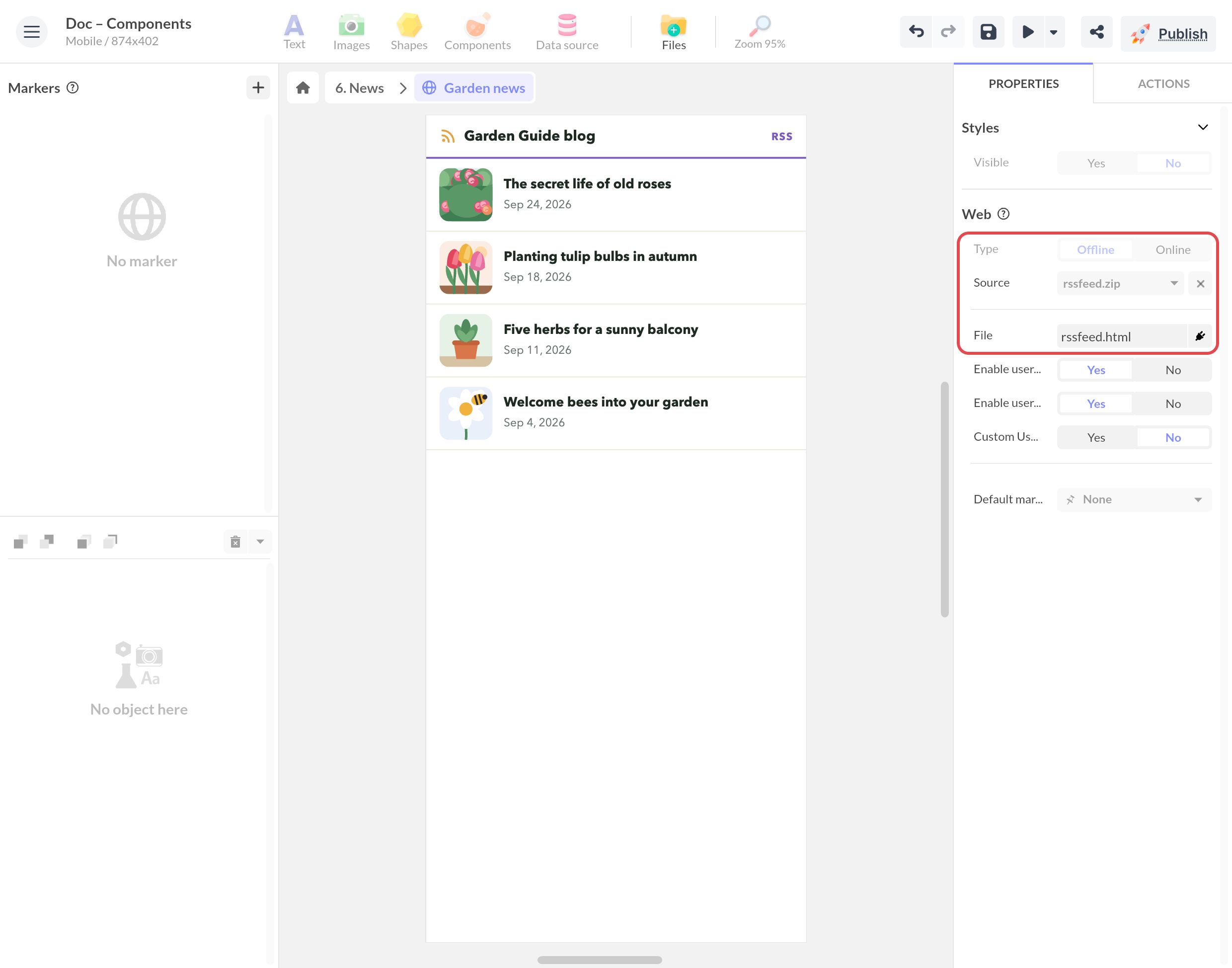Clear the rssfeed.zip source
1232x968 pixels.
[1200, 283]
